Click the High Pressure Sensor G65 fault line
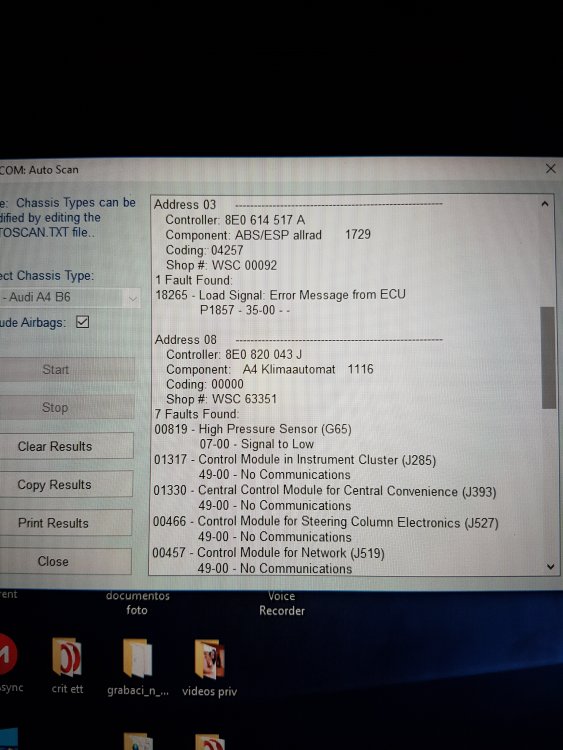Viewport: 563px width, 750px height. pyautogui.click(x=253, y=429)
